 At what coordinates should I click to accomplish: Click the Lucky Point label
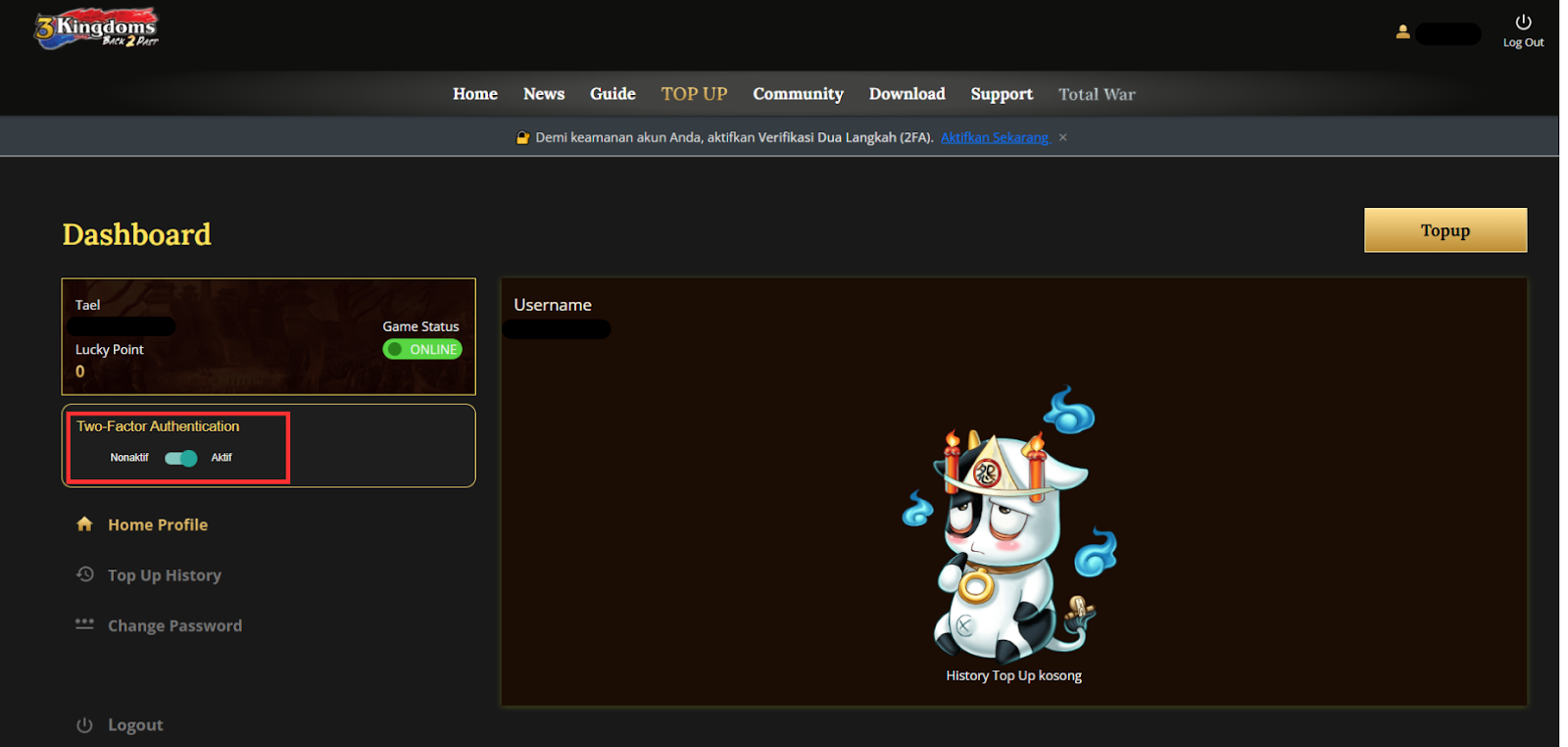click(x=109, y=349)
